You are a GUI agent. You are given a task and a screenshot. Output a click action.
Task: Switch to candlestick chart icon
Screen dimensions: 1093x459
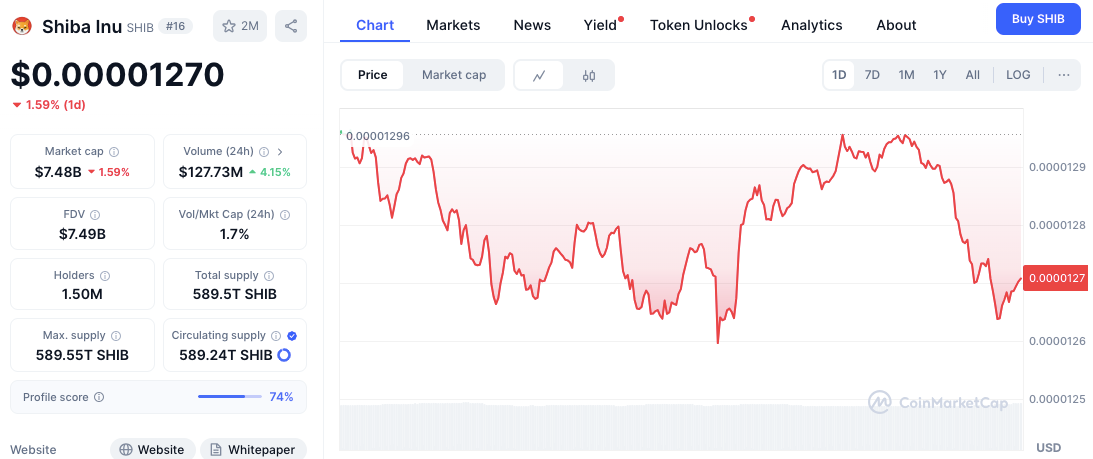point(589,75)
